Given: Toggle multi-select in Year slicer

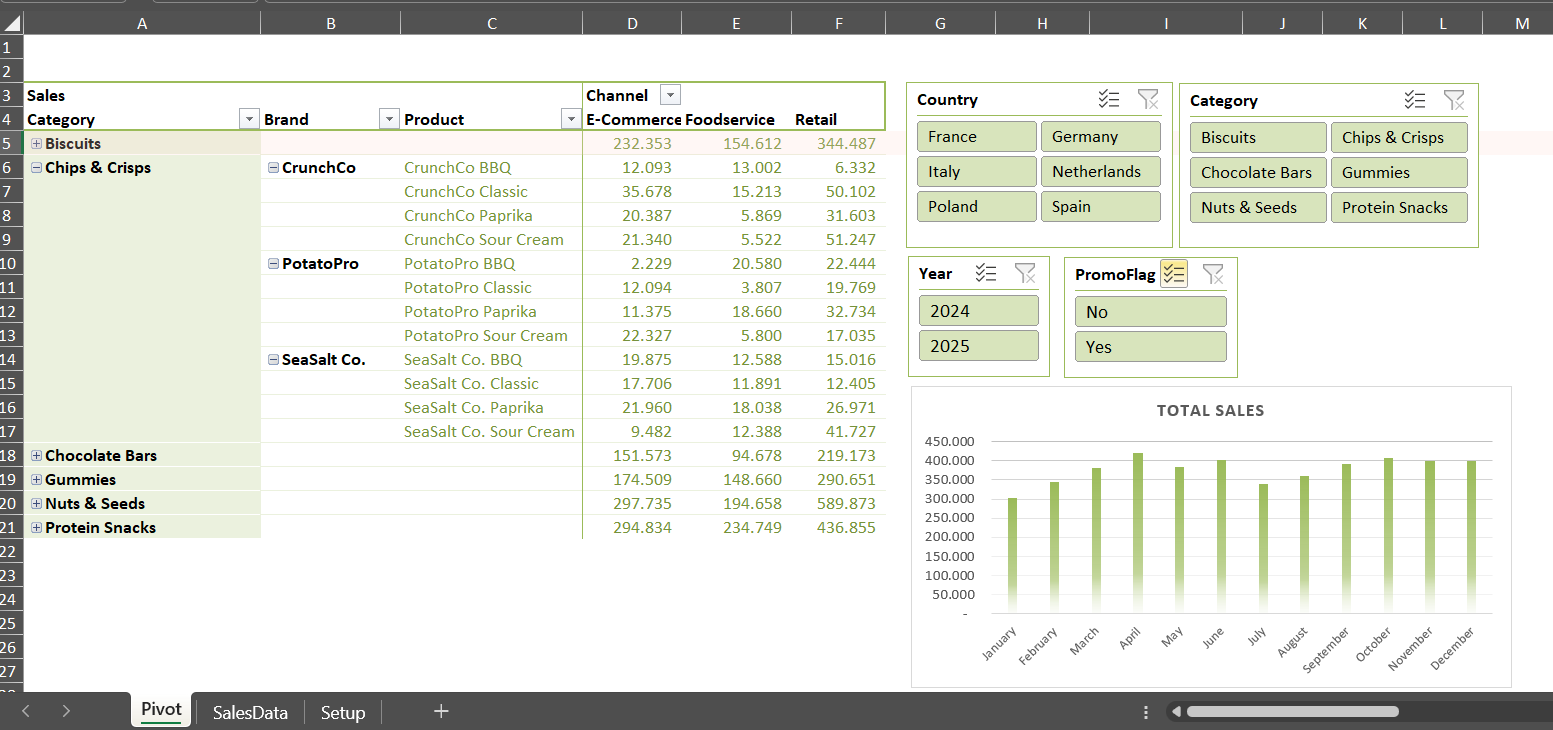Looking at the screenshot, I should [986, 273].
